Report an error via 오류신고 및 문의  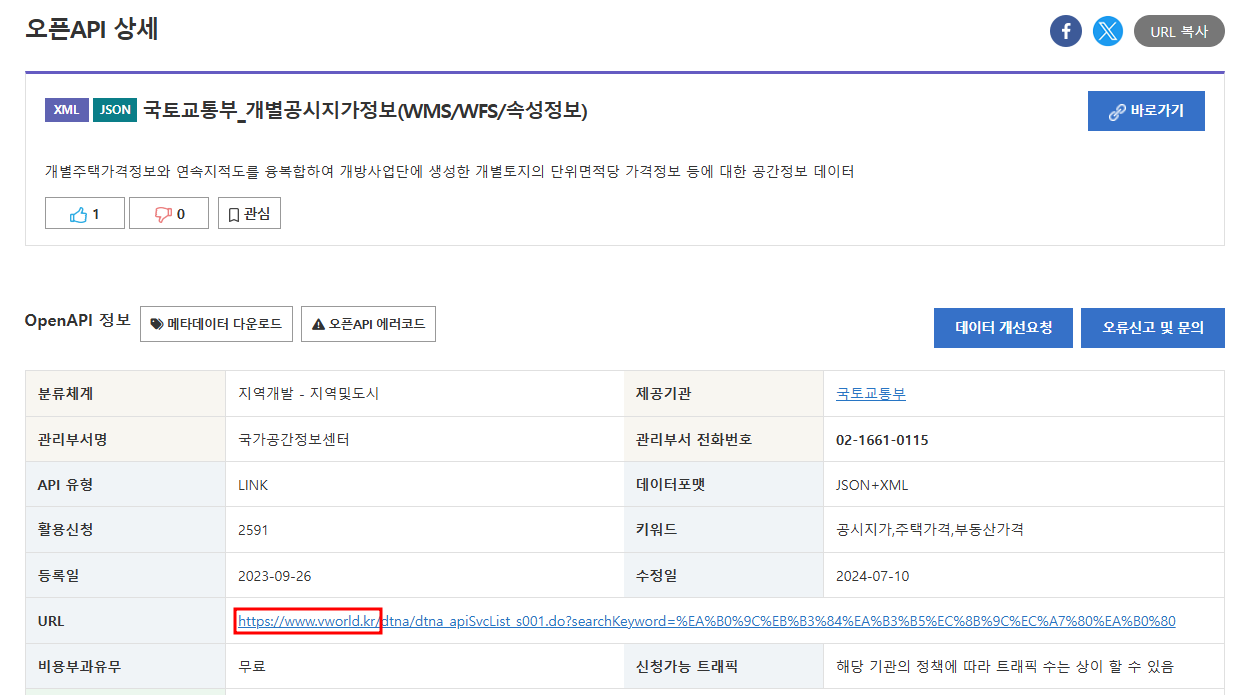pyautogui.click(x=1153, y=327)
